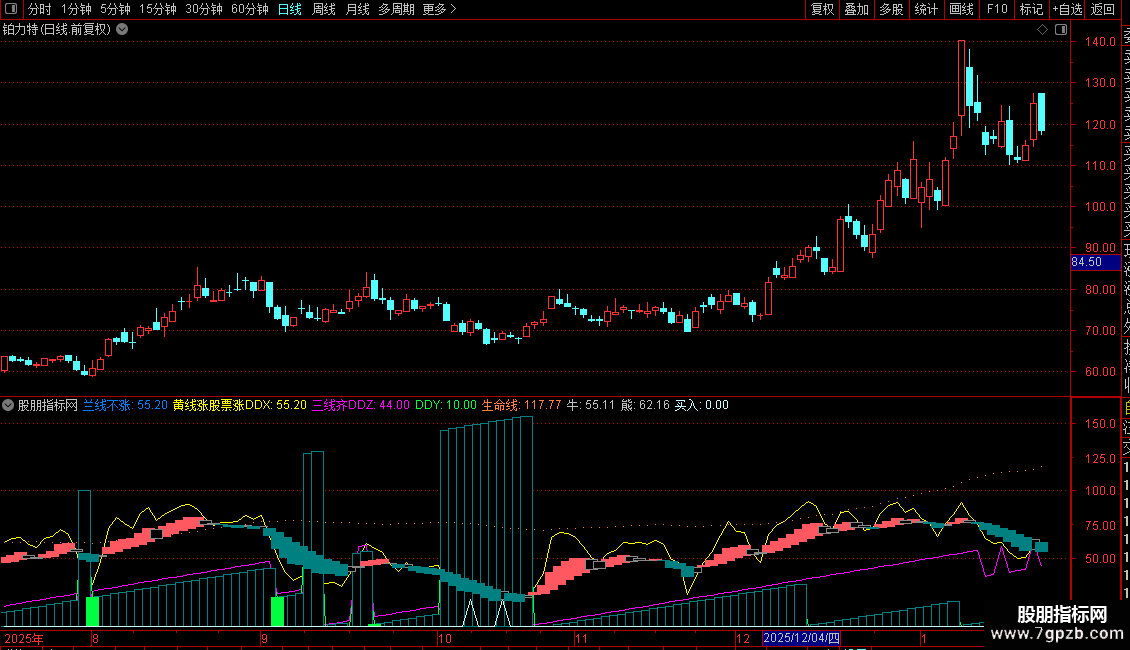Select the 5分钟 period
Screen dimensions: 1130x650
click(115, 9)
